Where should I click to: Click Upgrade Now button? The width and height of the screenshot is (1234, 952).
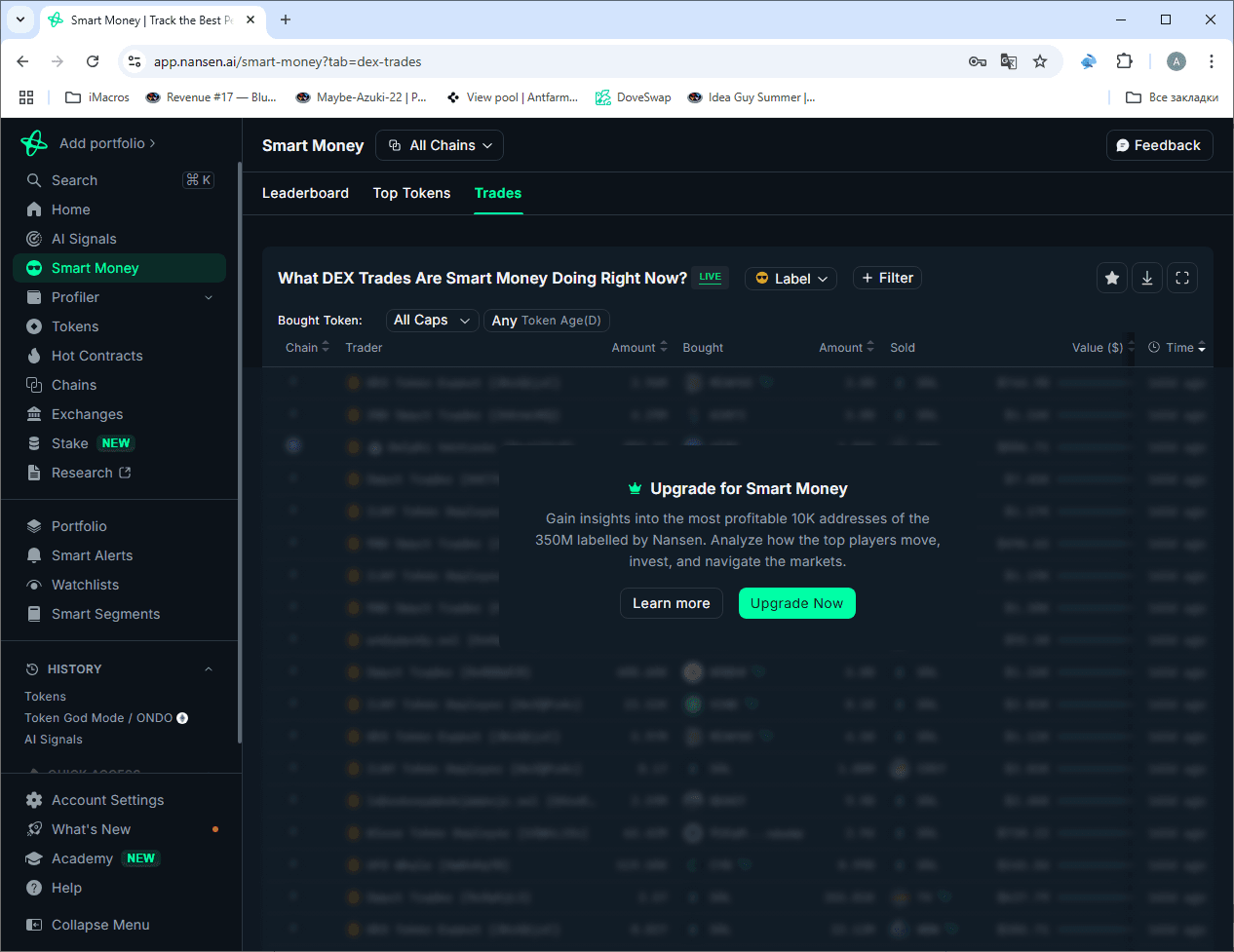point(796,603)
